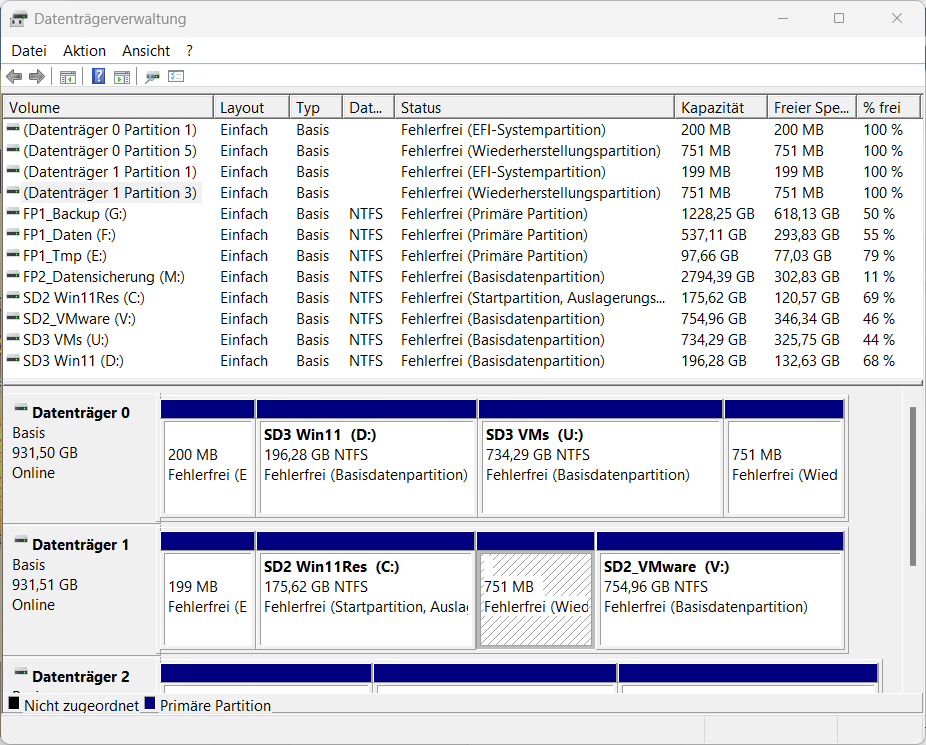This screenshot has height=745, width=926.
Task: Open help via the blue question mark toolbar icon
Action: pos(97,76)
